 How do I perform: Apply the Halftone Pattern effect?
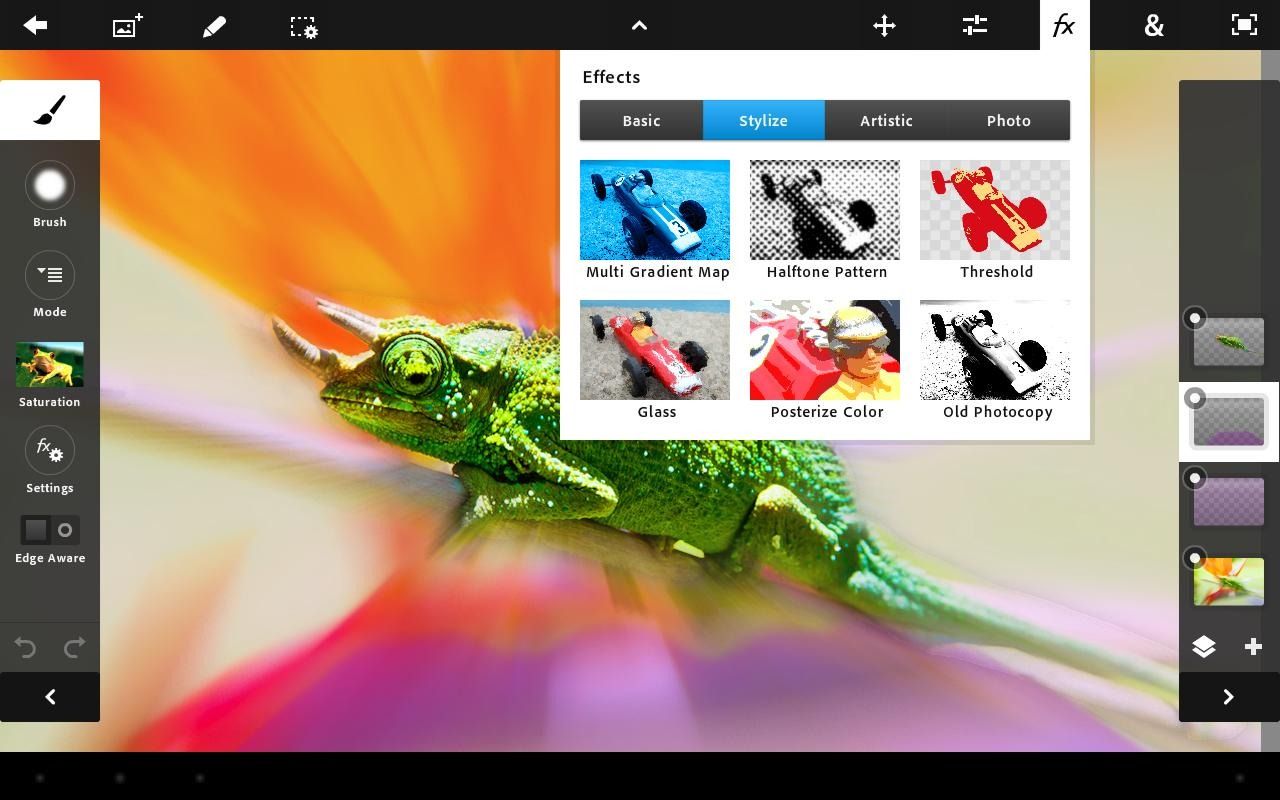coord(825,210)
